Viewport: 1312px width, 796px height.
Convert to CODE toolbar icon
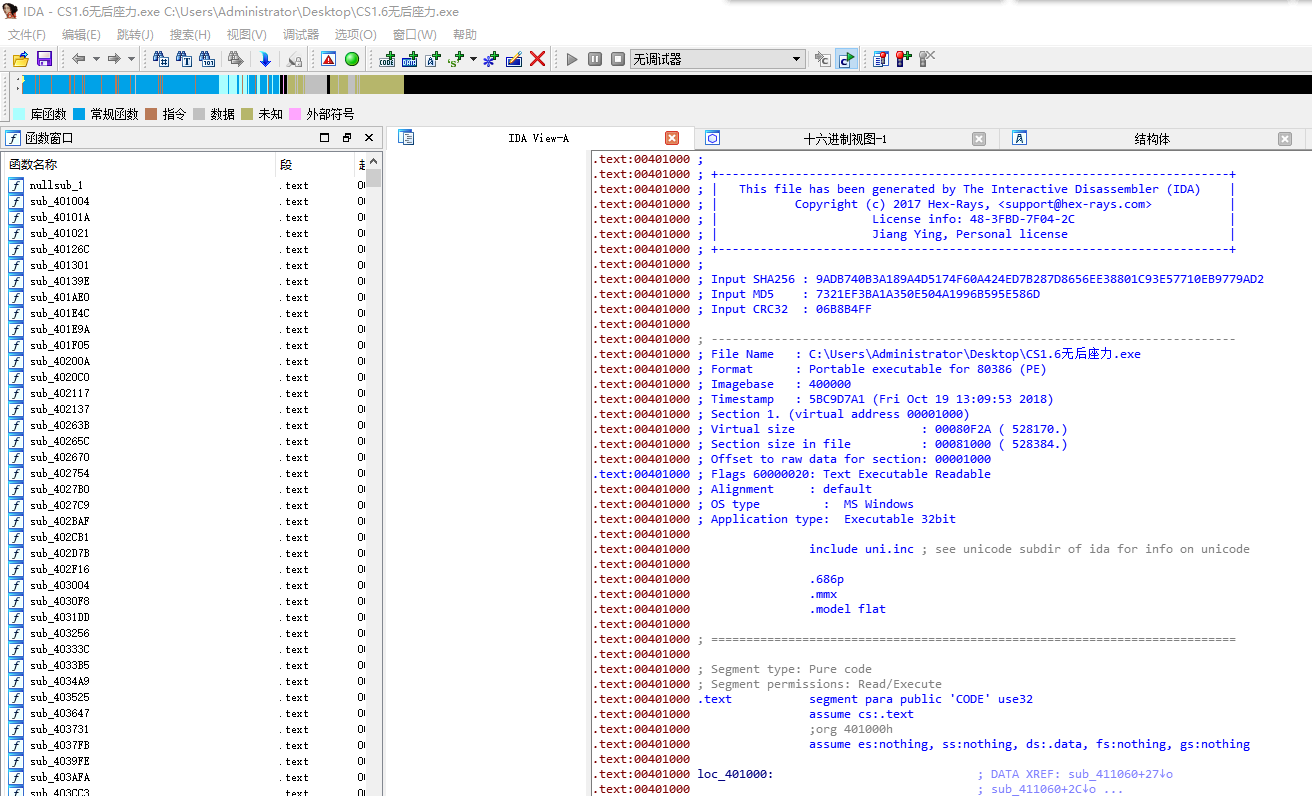point(387,59)
